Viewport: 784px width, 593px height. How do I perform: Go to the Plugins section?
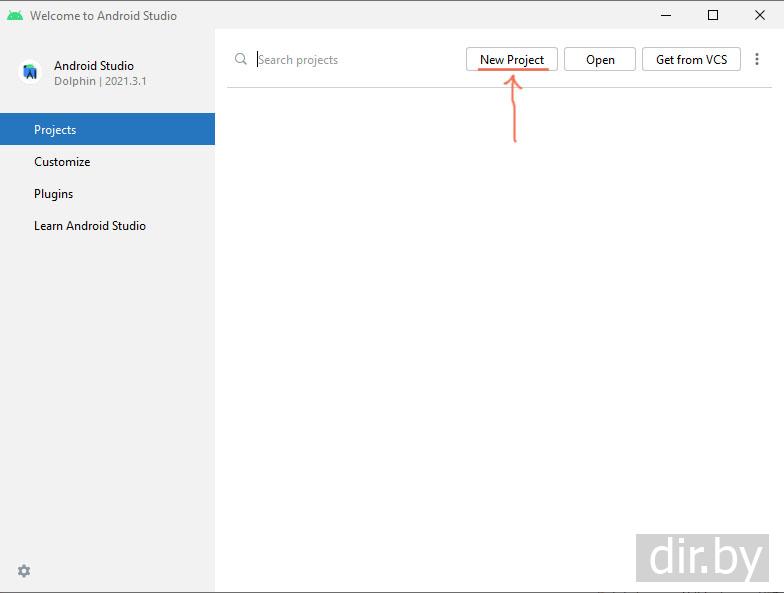pos(54,194)
